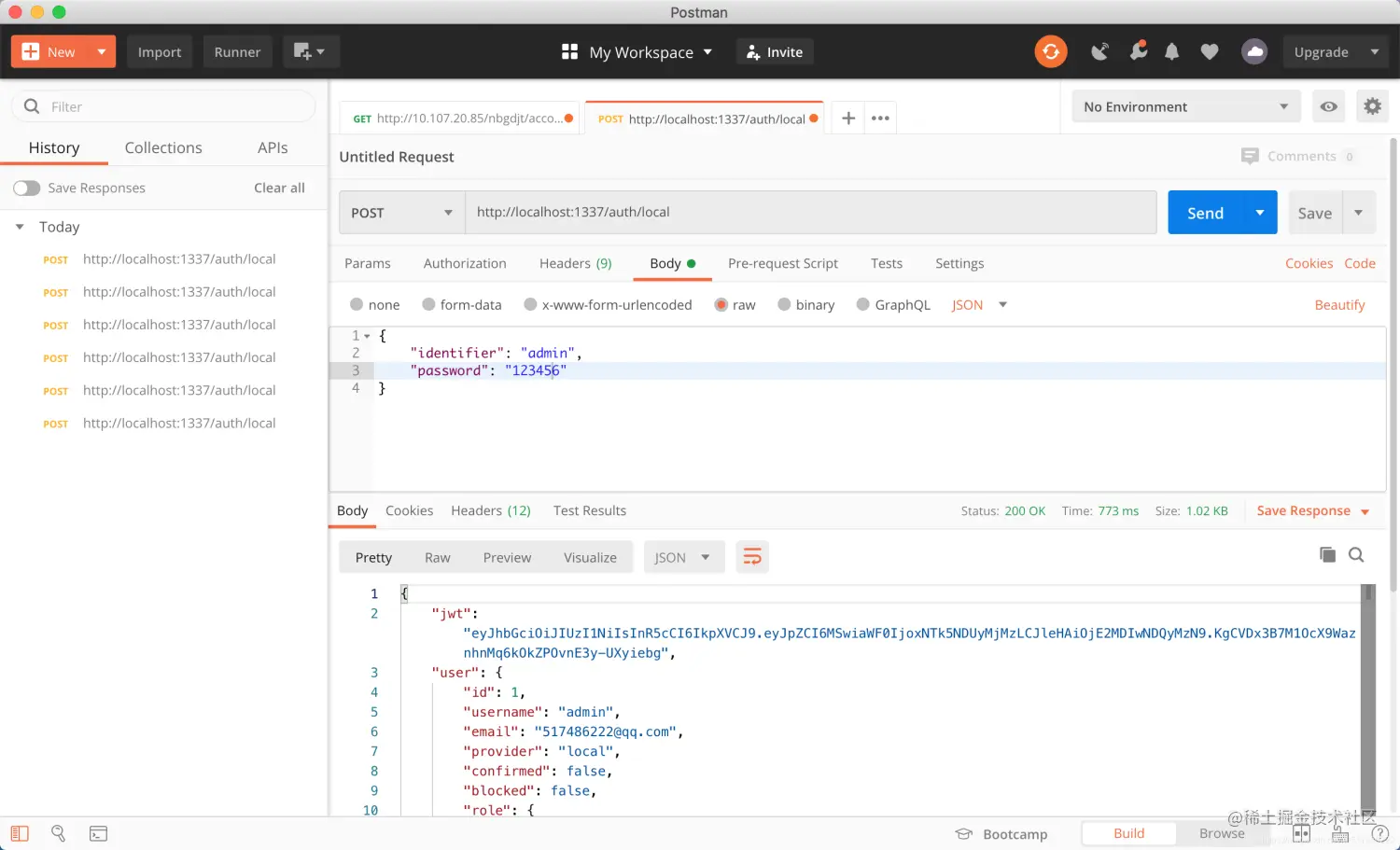Open the Params tab
This screenshot has width=1400, height=850.
click(x=368, y=263)
